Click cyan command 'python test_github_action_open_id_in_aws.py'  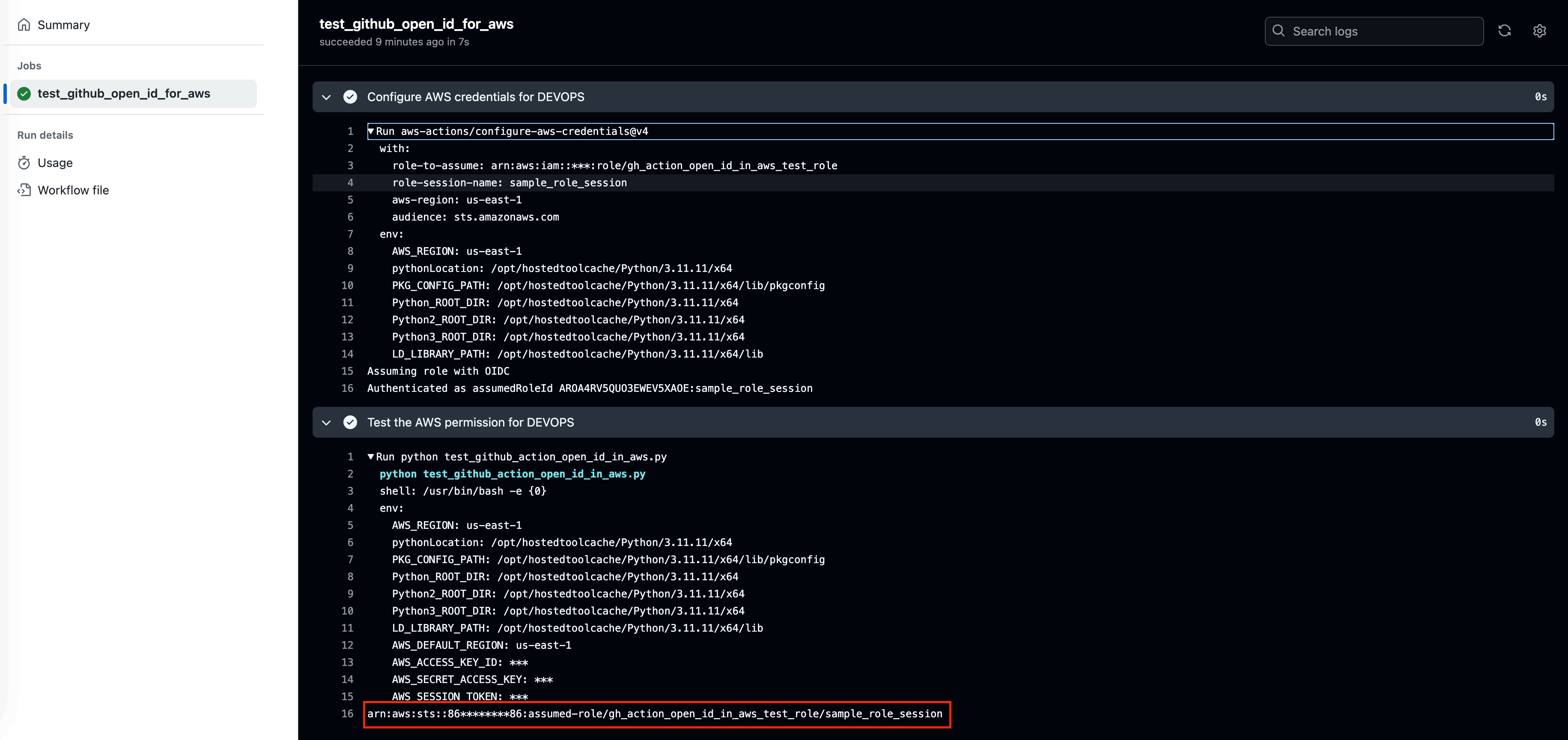tap(513, 474)
